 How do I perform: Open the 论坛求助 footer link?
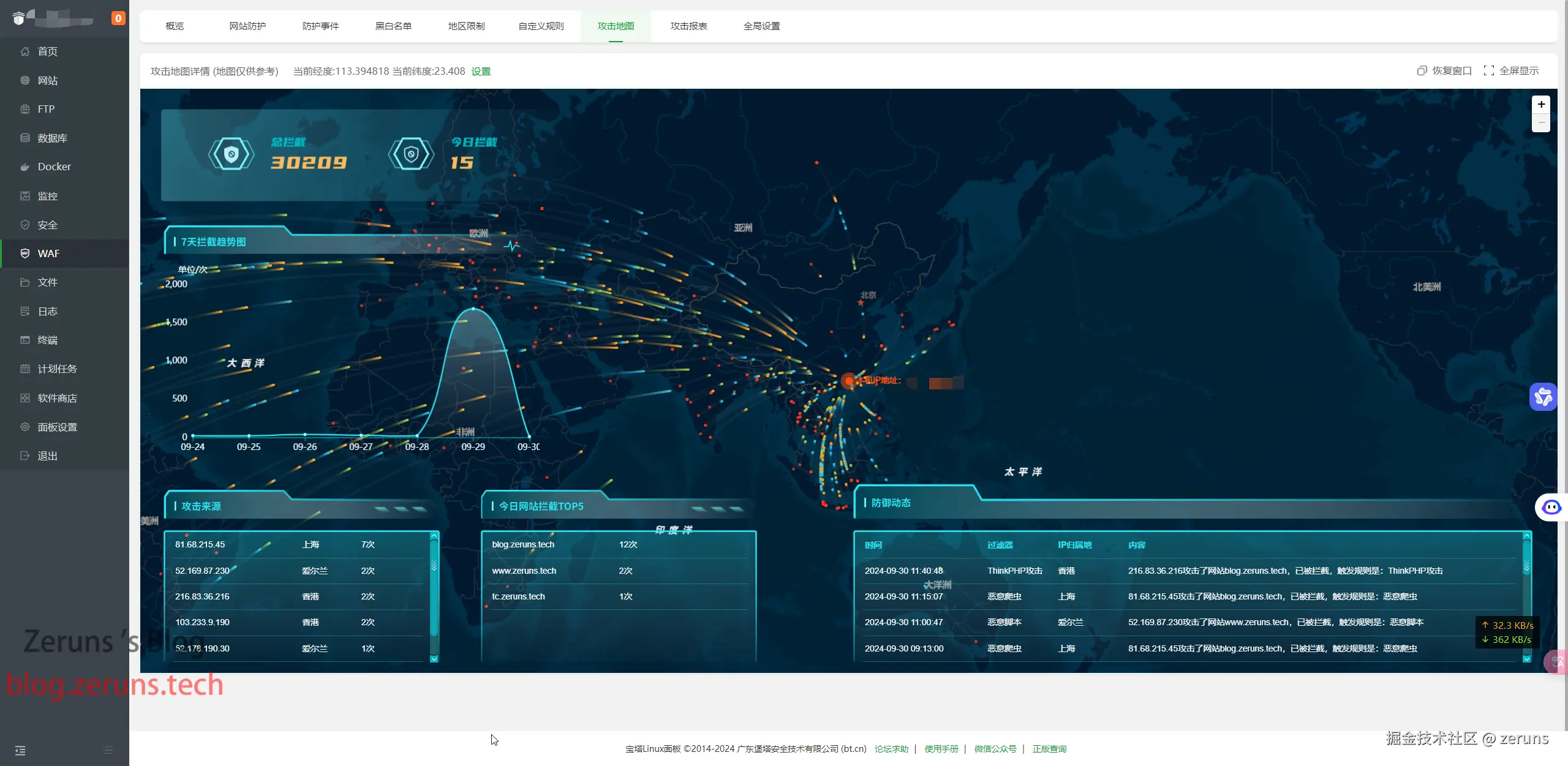891,749
